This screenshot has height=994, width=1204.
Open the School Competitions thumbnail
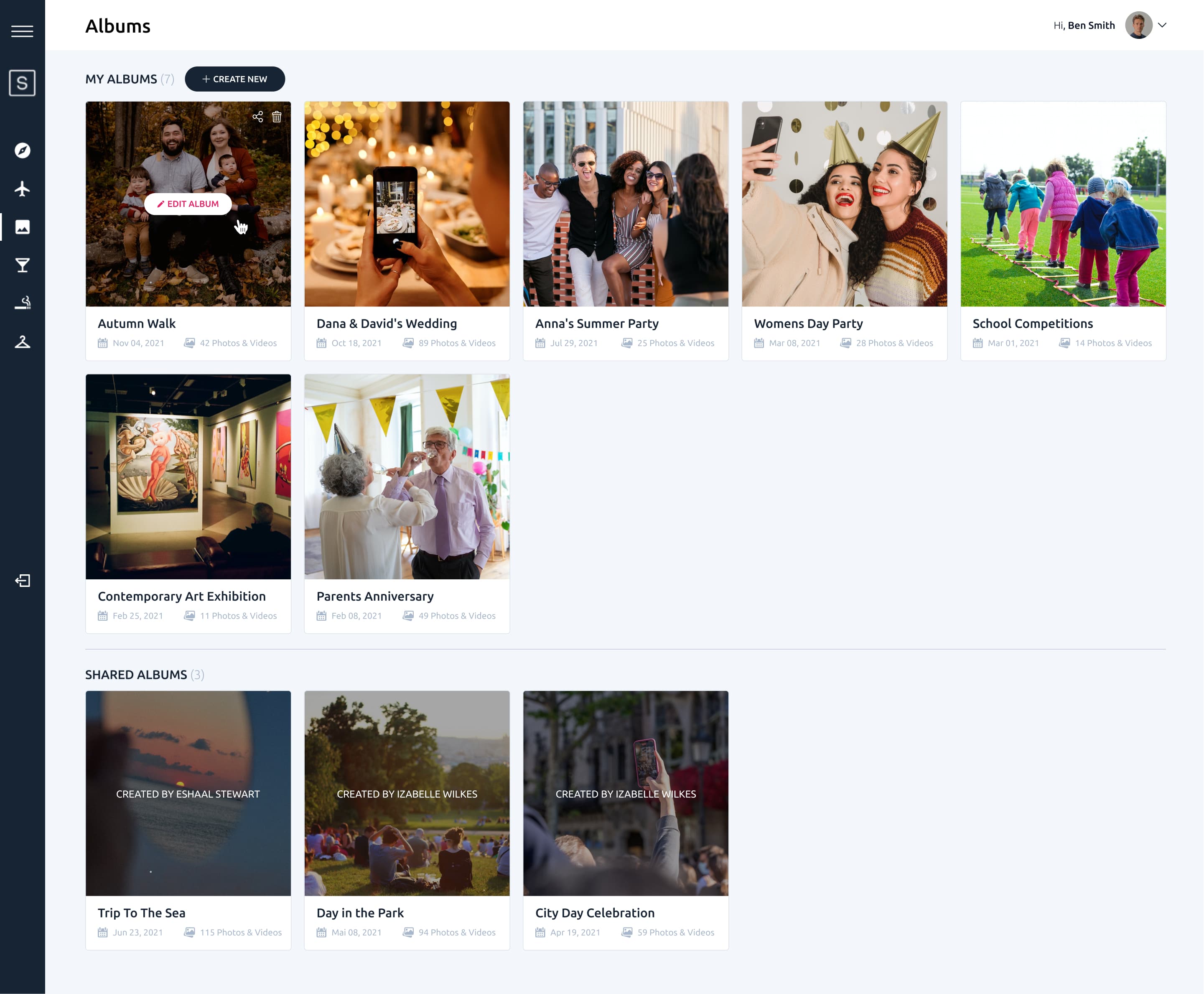click(1063, 204)
